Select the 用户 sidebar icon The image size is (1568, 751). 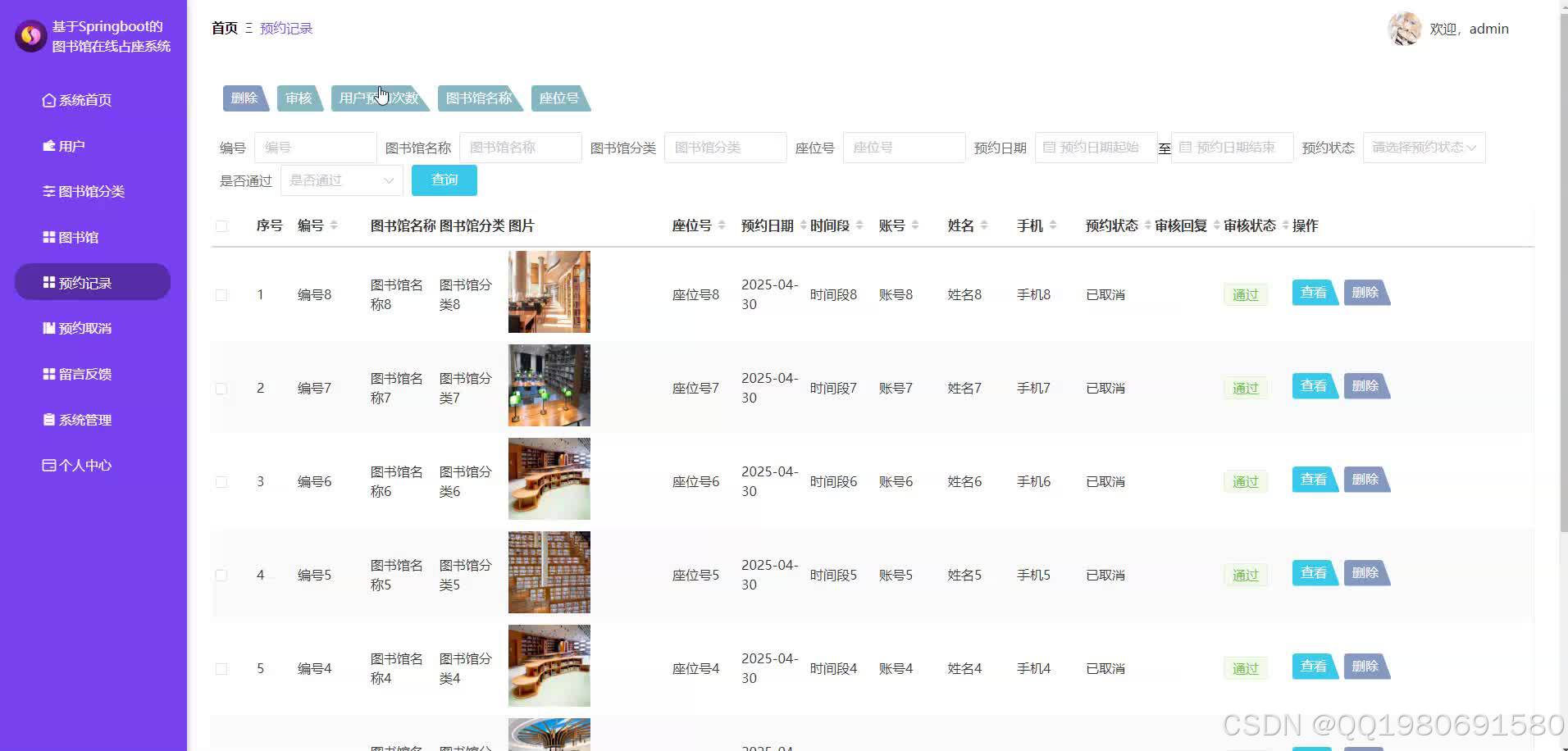coord(48,145)
